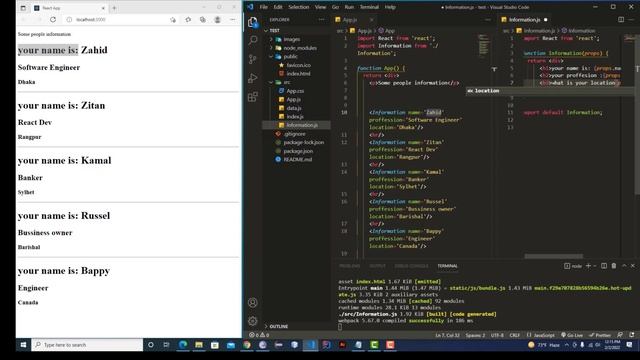Image resolution: width=640 pixels, height=360 pixels.
Task: Open Edge tab actions menu icon
Action: click(23, 8)
